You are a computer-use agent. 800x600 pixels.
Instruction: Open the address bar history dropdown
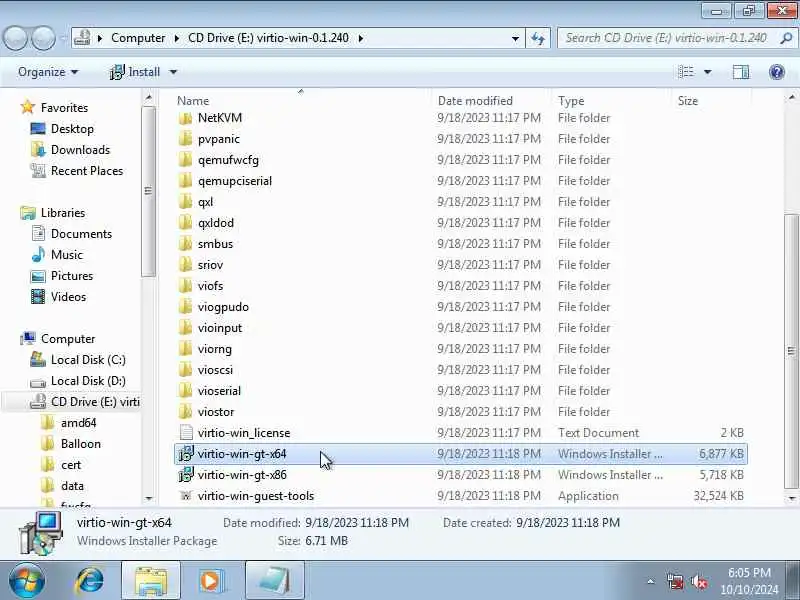pyautogui.click(x=515, y=38)
